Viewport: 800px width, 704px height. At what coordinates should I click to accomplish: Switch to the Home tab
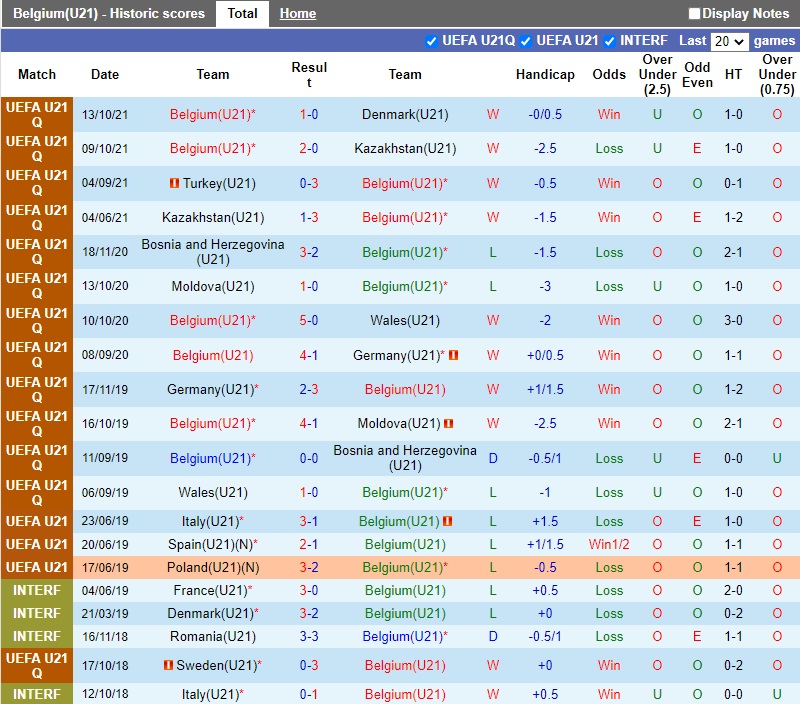coord(297,14)
